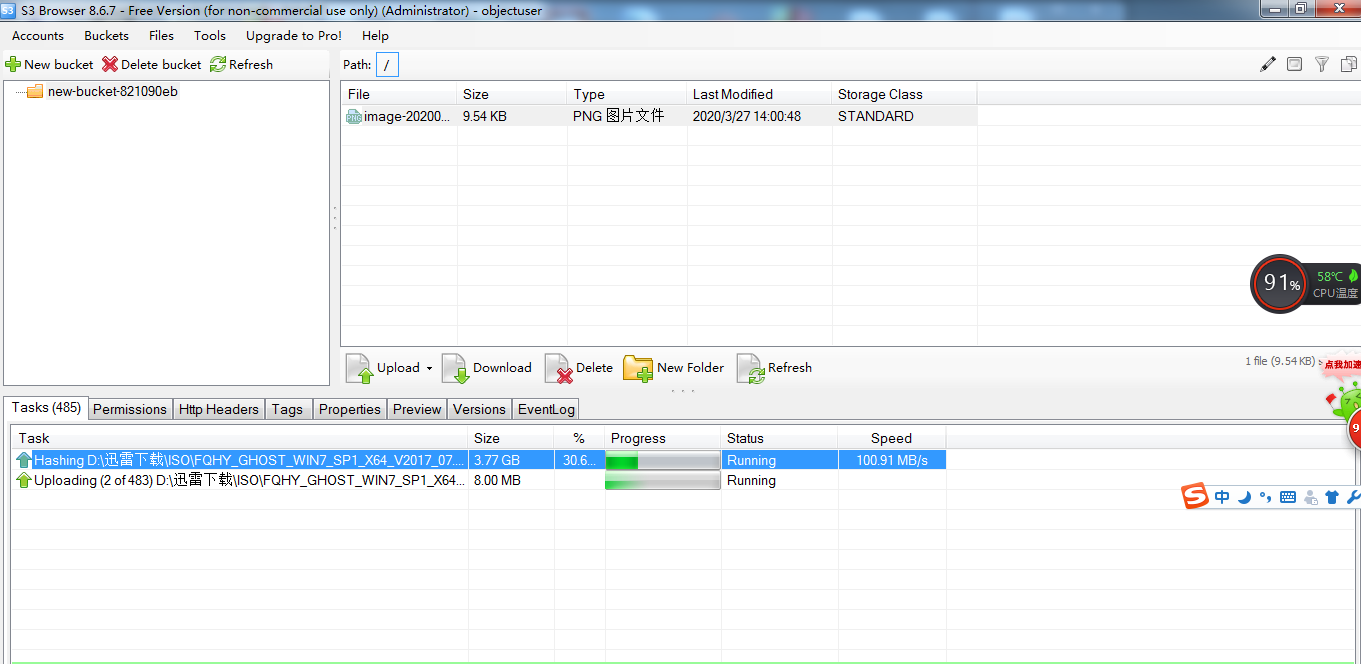Sort by the Type column header
The width and height of the screenshot is (1361, 664).
627,94
